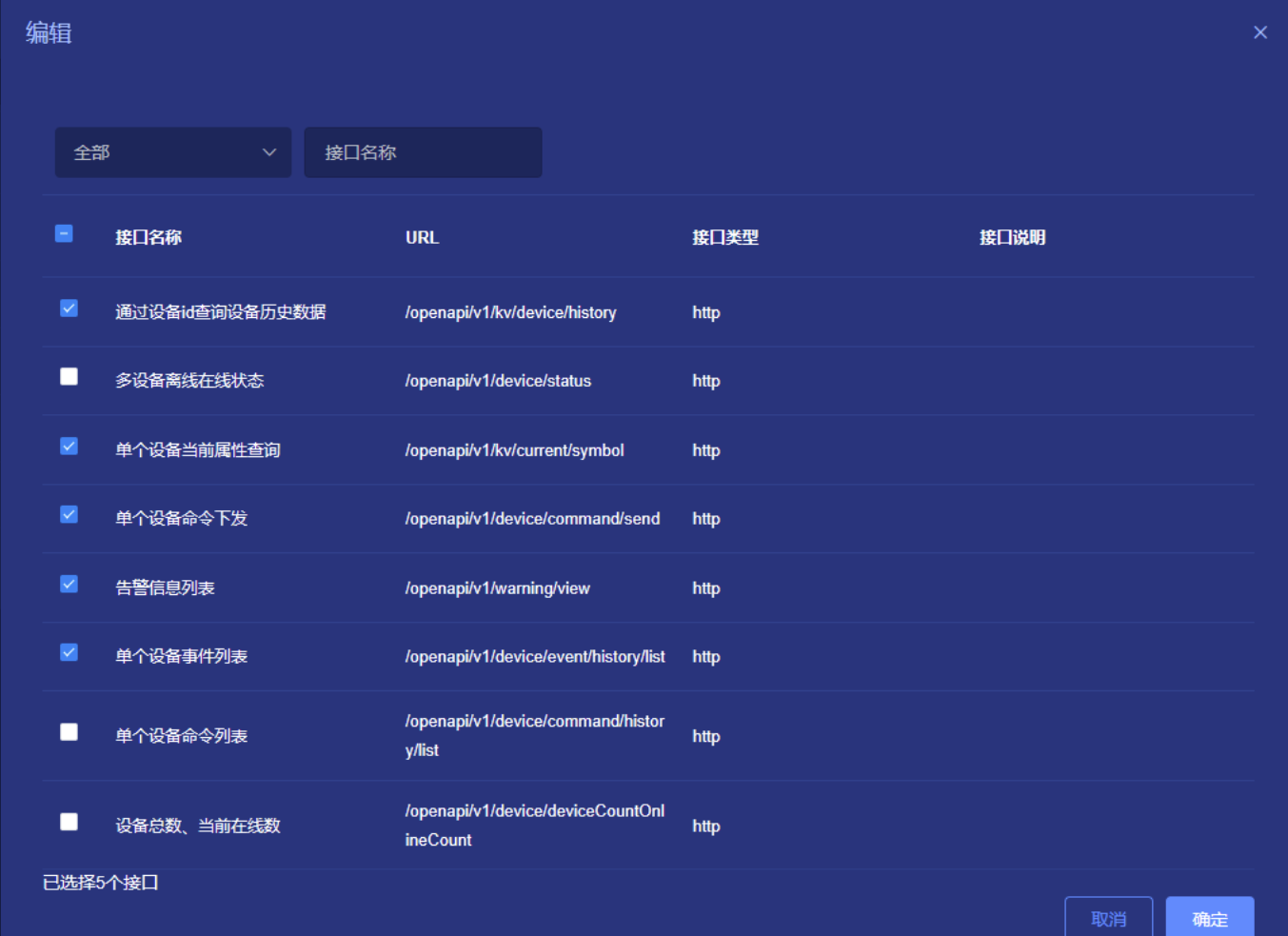The height and width of the screenshot is (936, 1288).
Task: Close the 编辑 dialog with the X icon
Action: click(1259, 32)
